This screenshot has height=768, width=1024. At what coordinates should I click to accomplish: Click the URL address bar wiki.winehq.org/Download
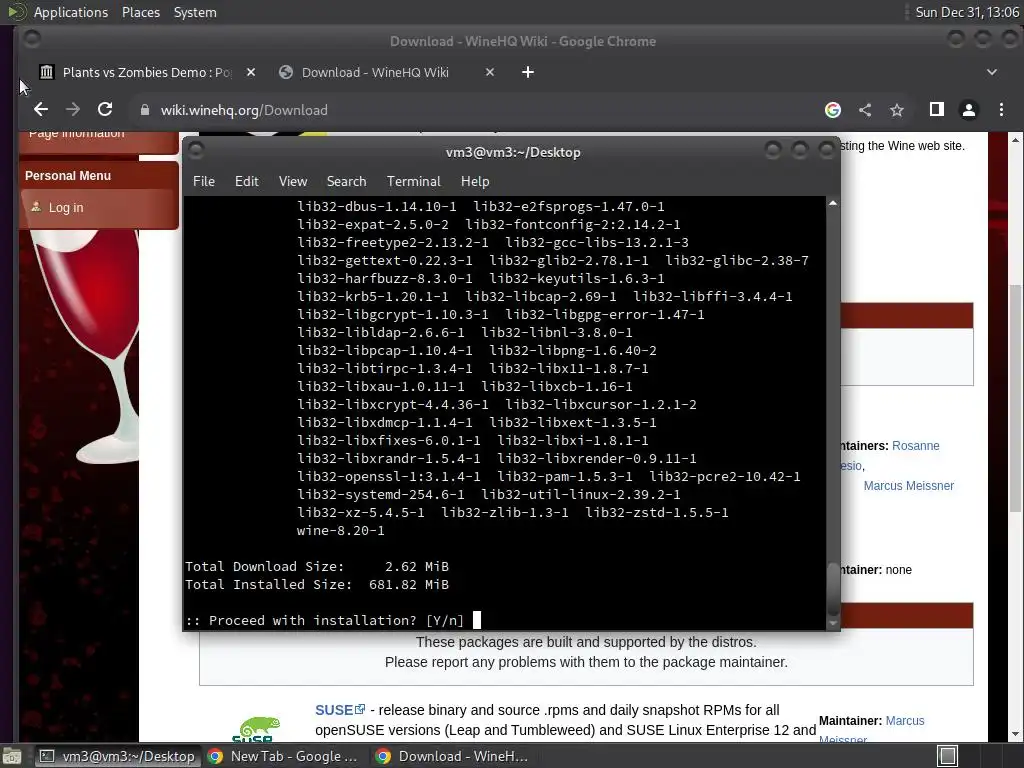[x=244, y=110]
